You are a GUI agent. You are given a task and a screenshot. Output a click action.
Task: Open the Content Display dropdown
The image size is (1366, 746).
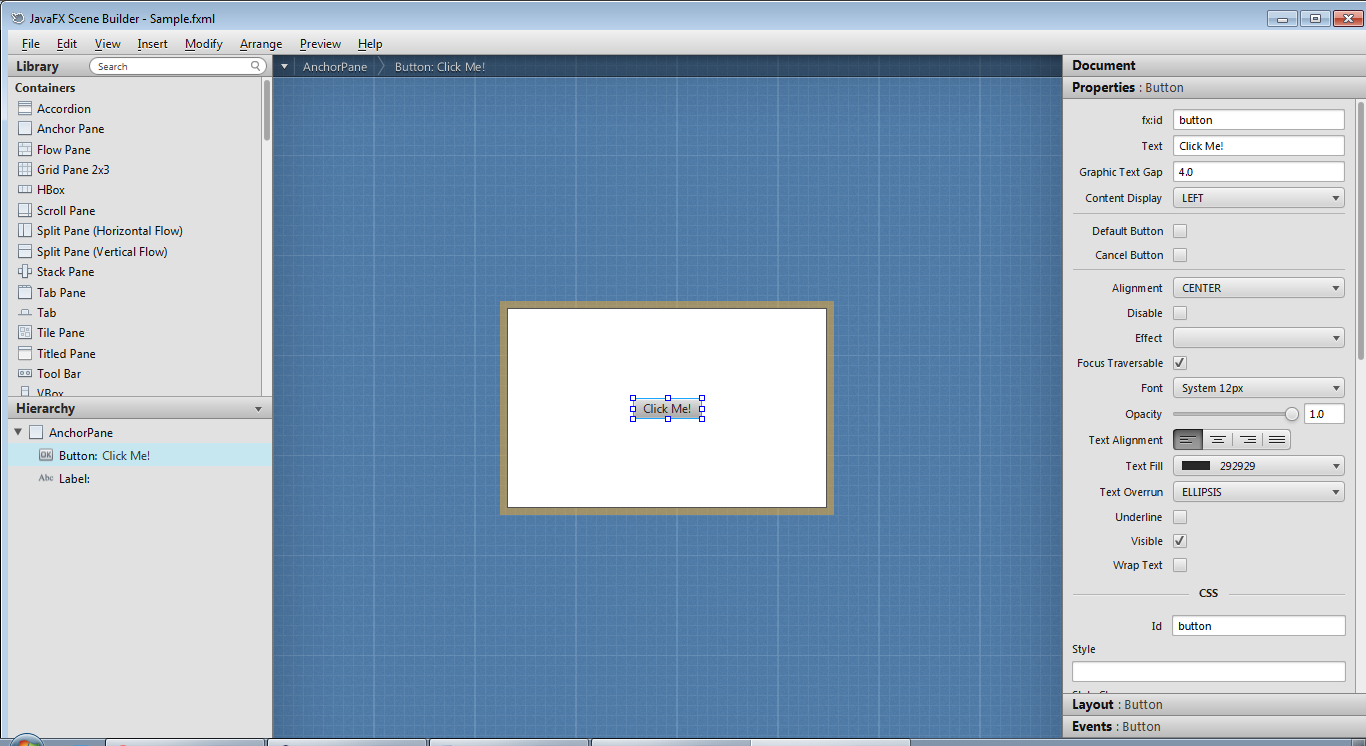click(1259, 198)
